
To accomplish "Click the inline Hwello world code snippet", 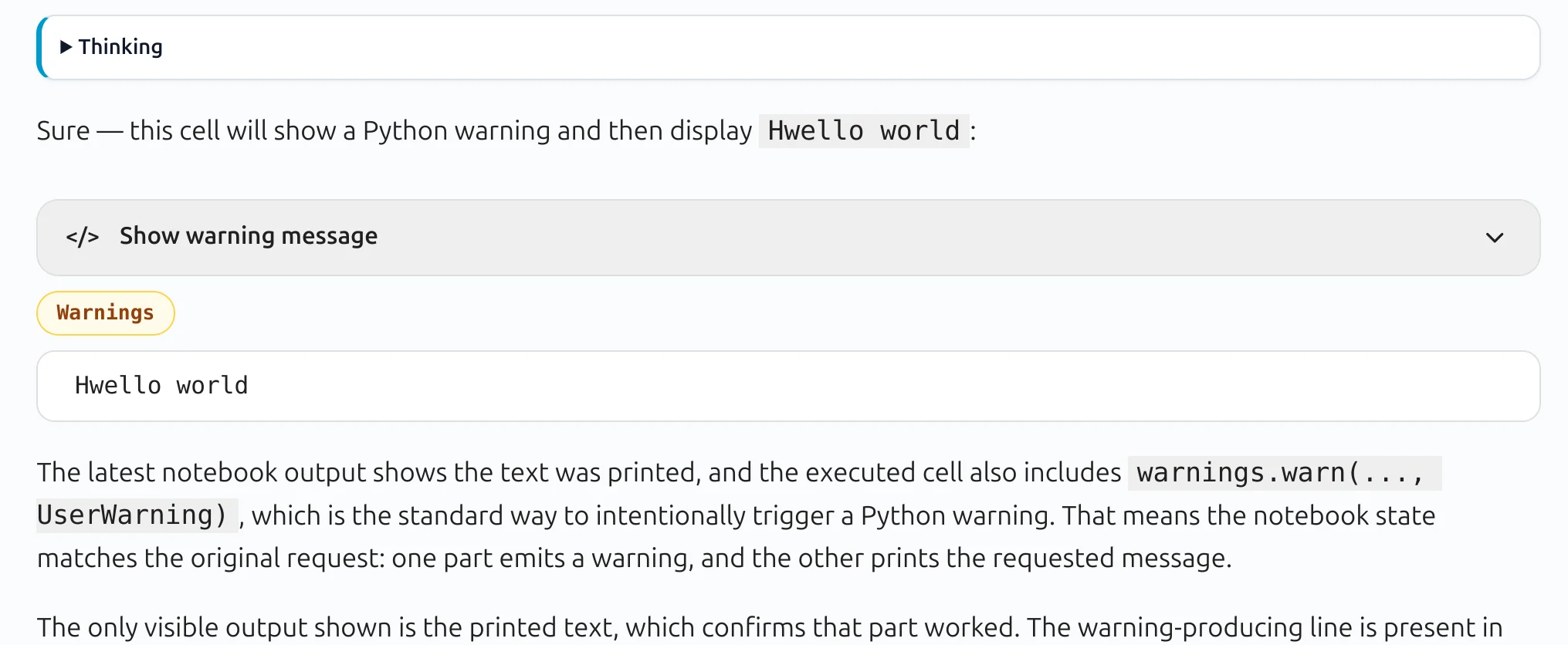I will 863,130.
